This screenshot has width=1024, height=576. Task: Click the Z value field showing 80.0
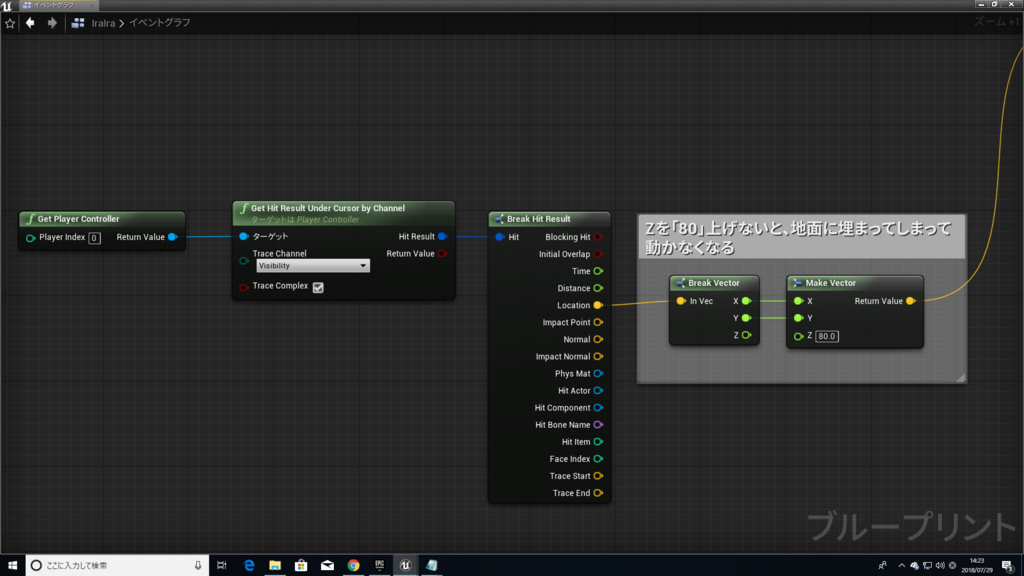(x=827, y=336)
